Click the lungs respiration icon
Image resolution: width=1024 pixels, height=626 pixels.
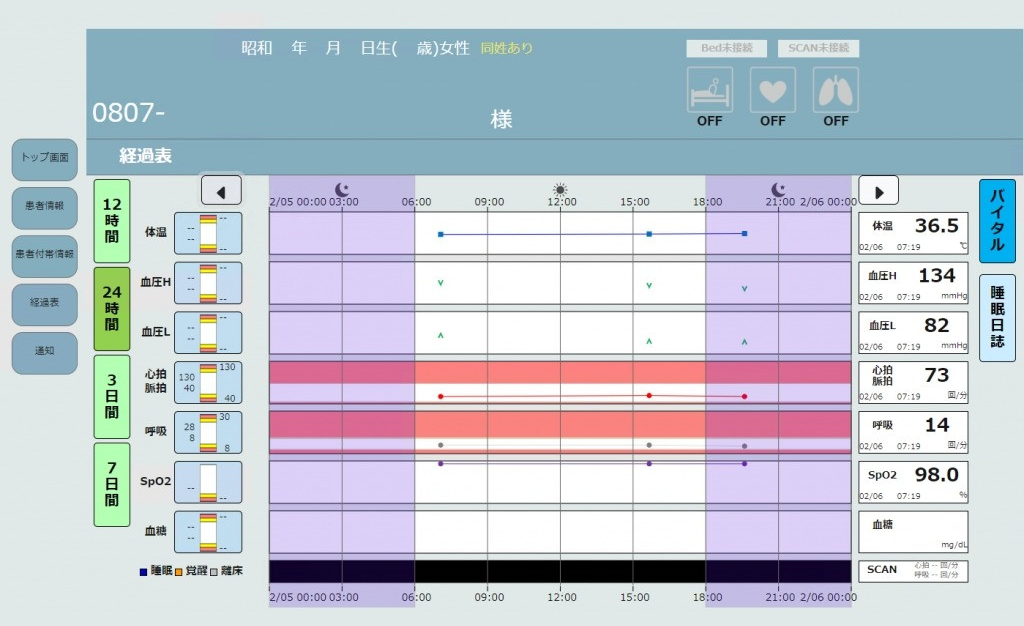(835, 90)
